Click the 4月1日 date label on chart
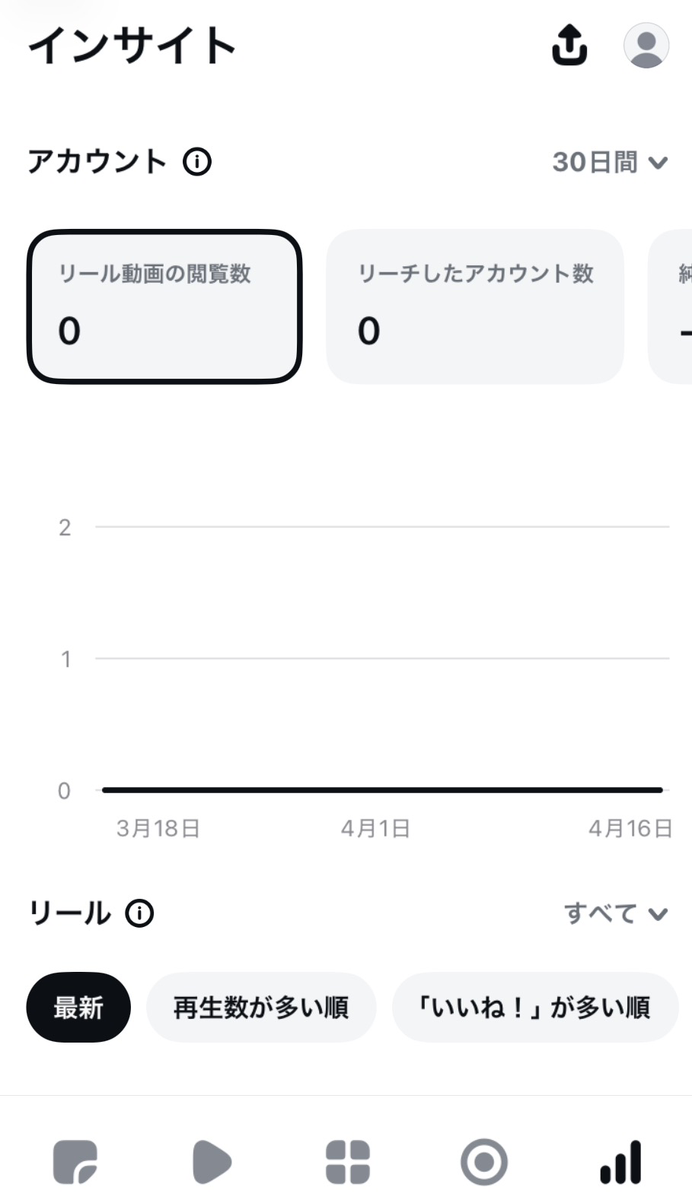692x1200 pixels. [x=373, y=828]
